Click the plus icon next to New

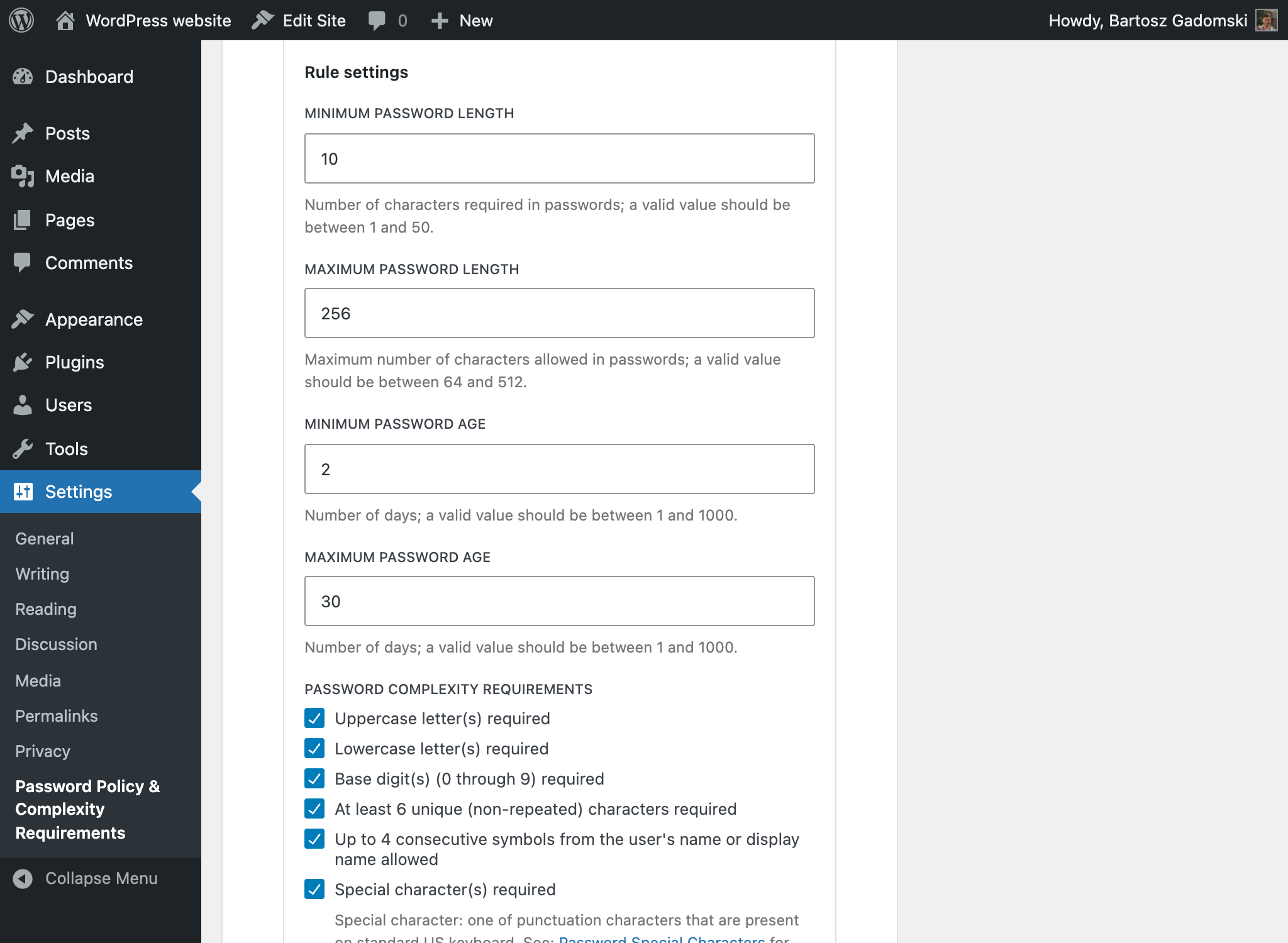tap(440, 21)
